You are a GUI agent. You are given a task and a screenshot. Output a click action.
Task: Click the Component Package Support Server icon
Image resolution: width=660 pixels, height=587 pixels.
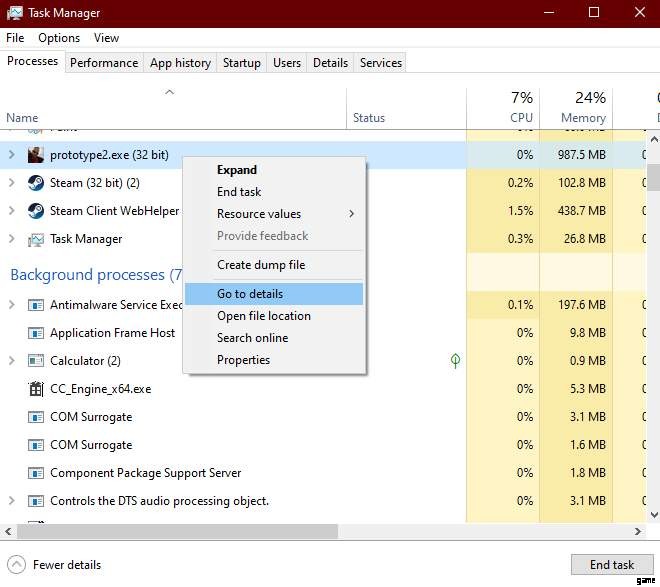coord(36,473)
